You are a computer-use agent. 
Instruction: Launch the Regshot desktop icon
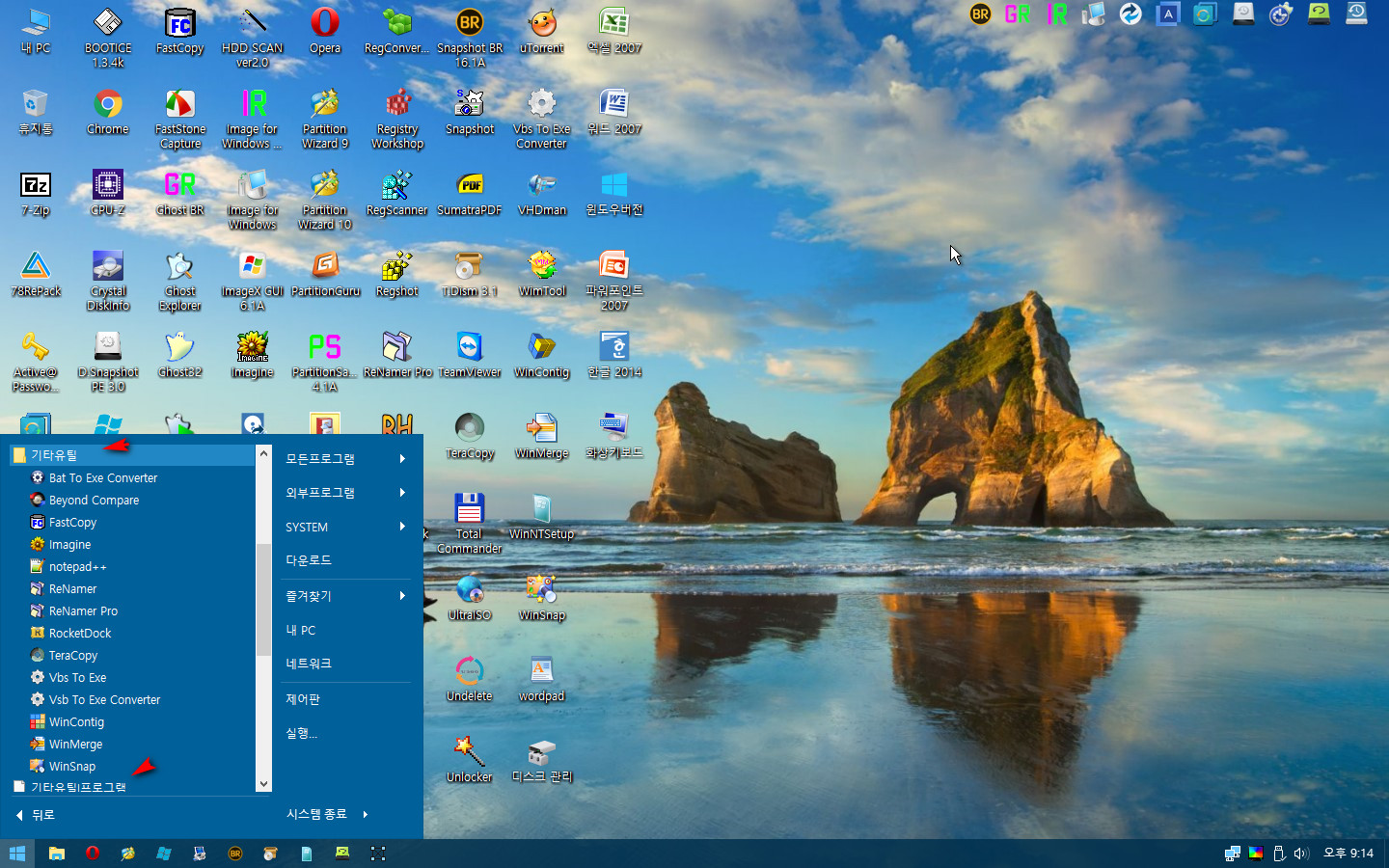coord(397,274)
